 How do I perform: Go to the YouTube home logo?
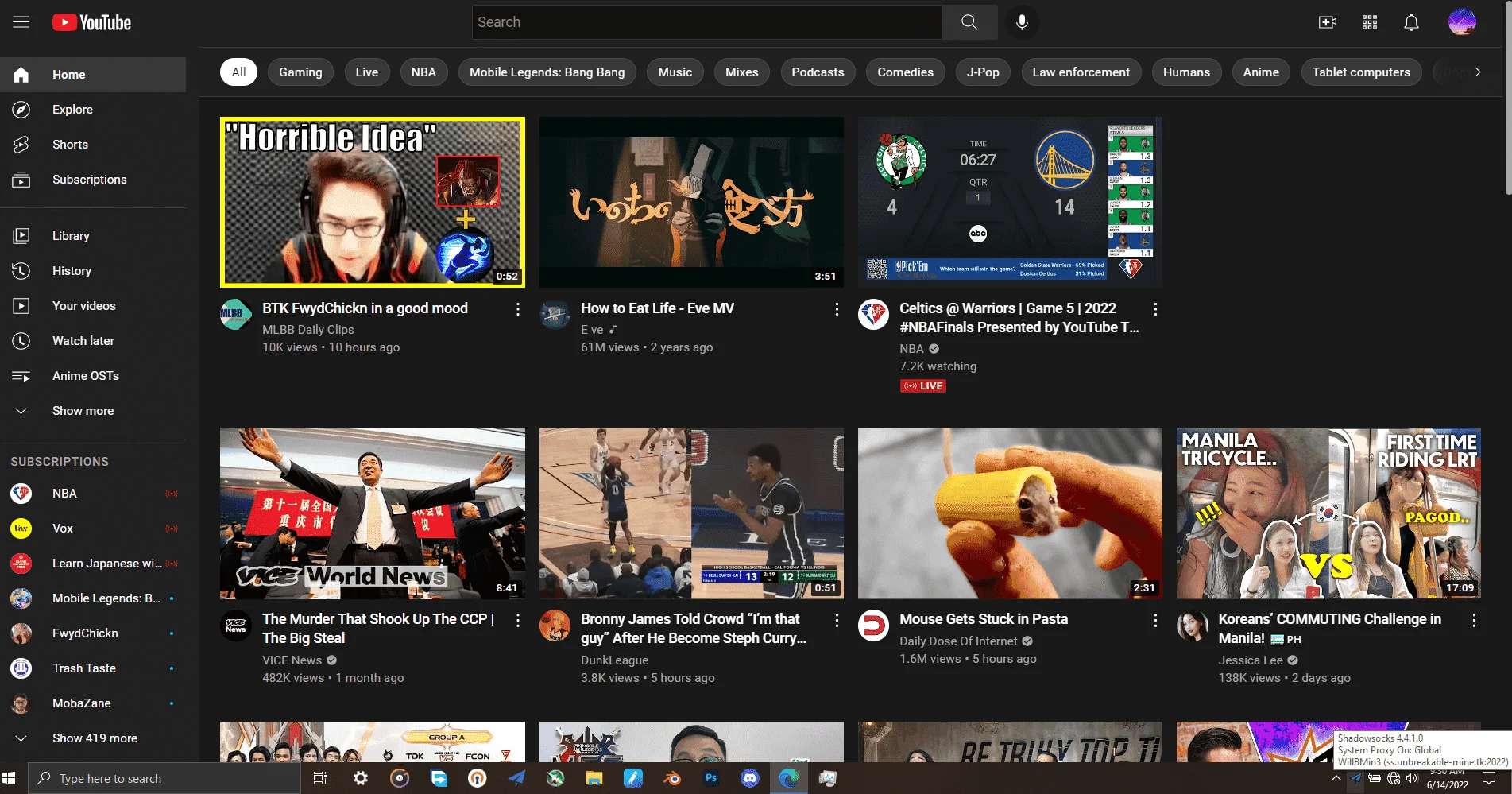pyautogui.click(x=92, y=22)
